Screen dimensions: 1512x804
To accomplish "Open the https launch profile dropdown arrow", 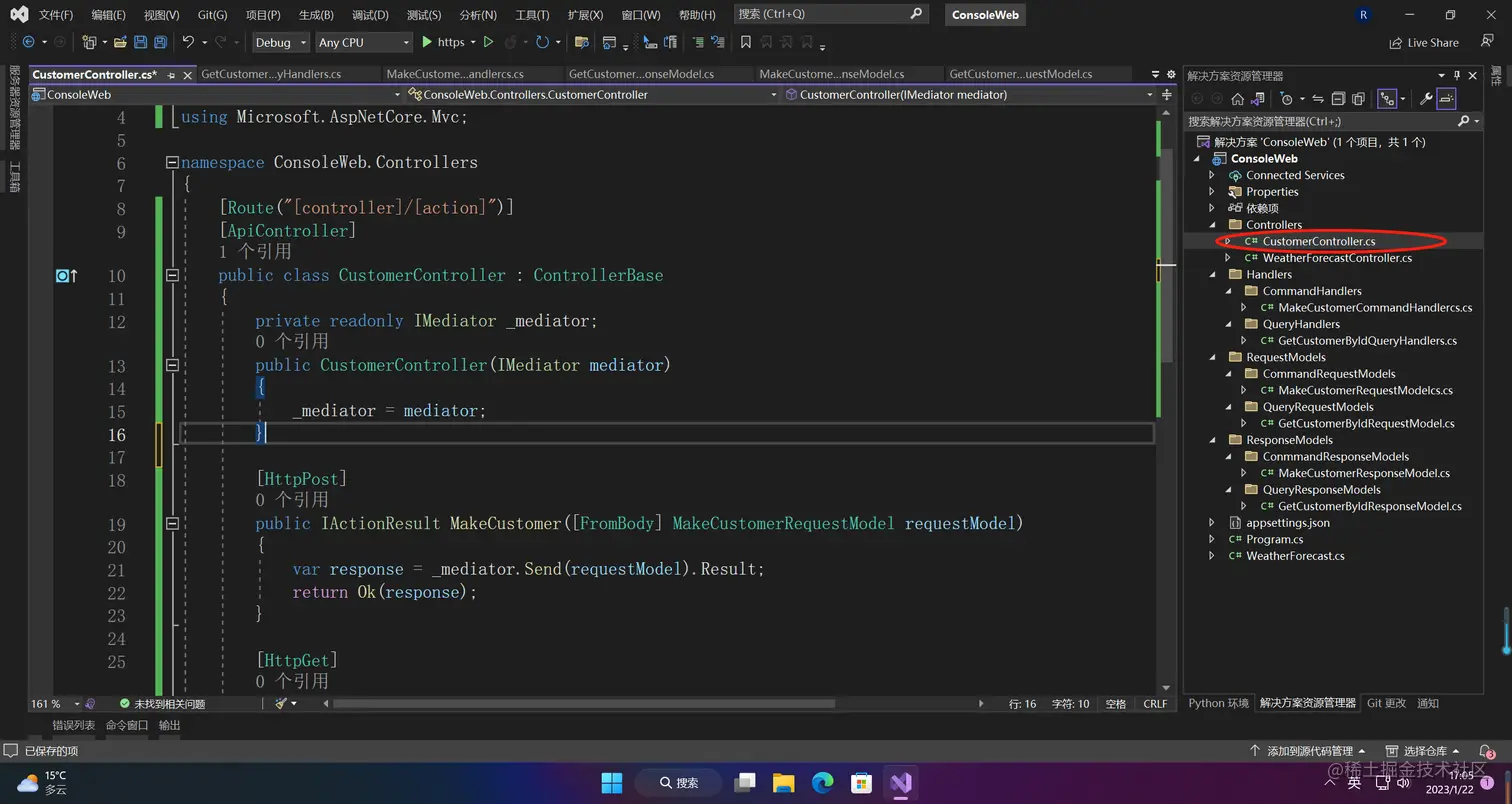I will [473, 42].
